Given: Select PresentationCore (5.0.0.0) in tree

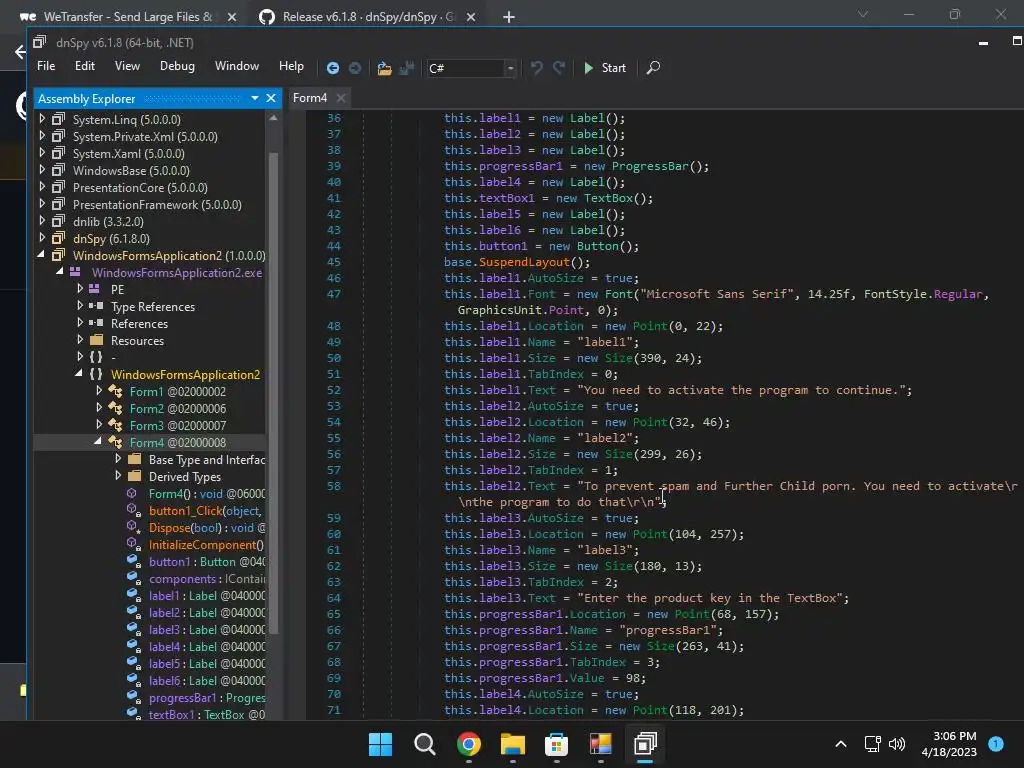Looking at the screenshot, I should click(140, 187).
